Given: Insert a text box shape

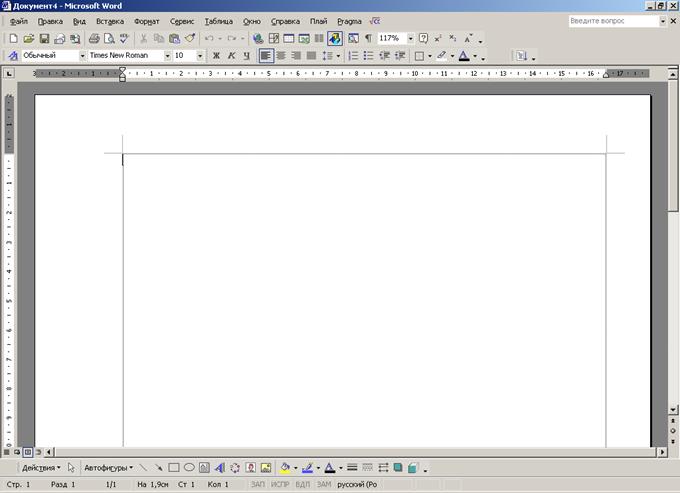Looking at the screenshot, I should pyautogui.click(x=204, y=468).
